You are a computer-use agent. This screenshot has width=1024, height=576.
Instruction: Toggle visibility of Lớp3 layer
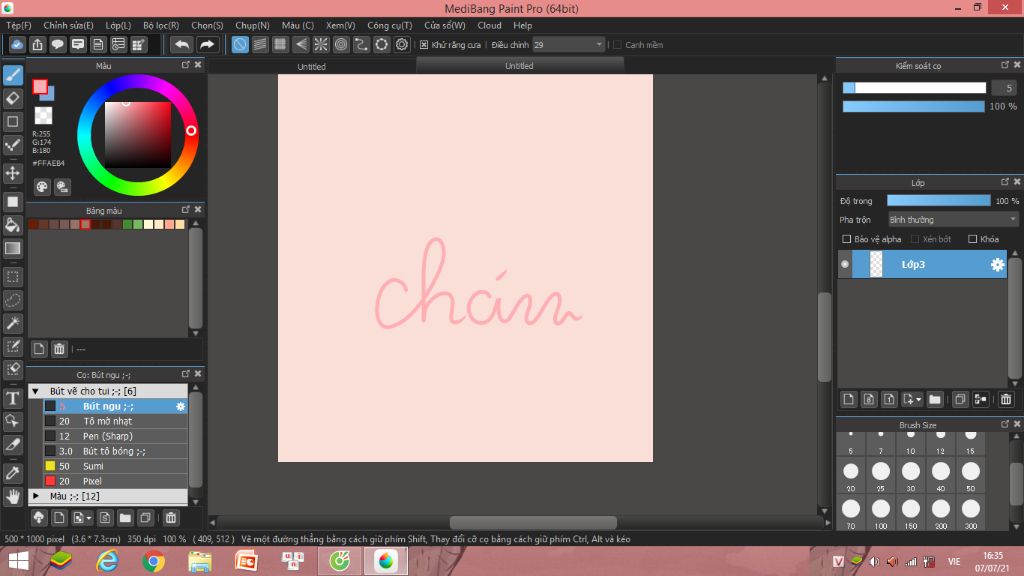pos(844,264)
